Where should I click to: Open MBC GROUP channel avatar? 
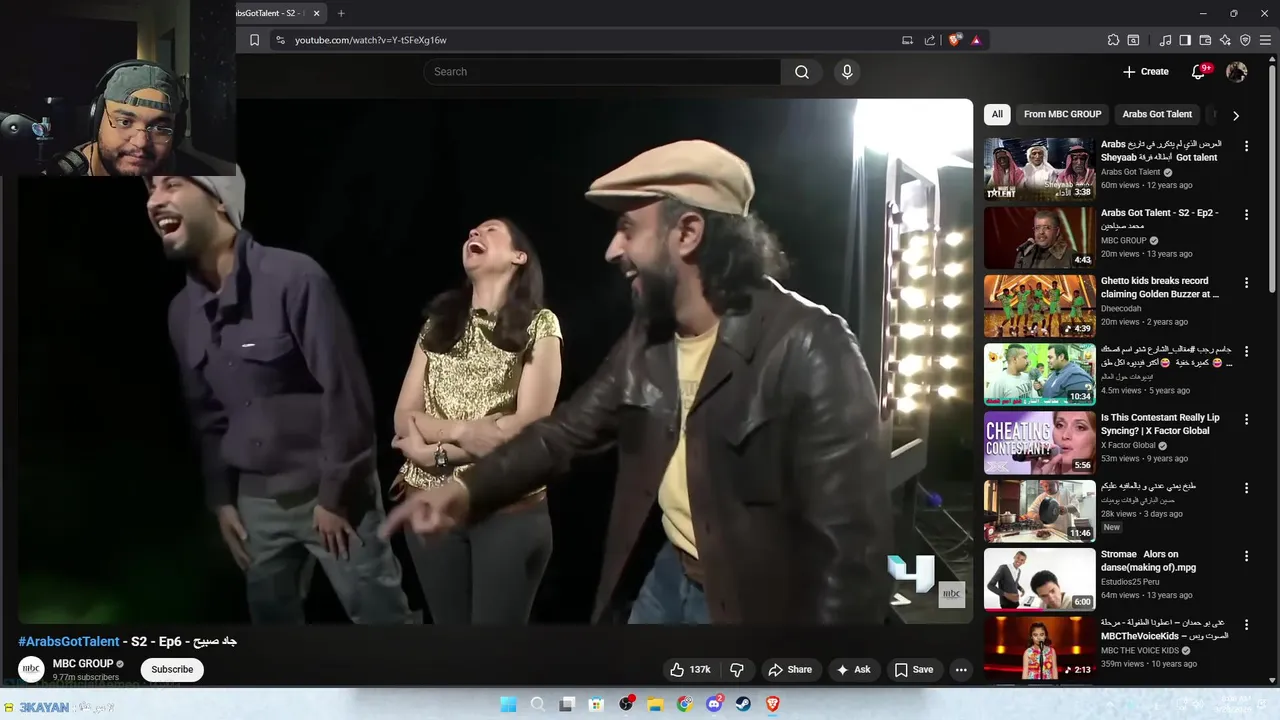[x=32, y=669]
